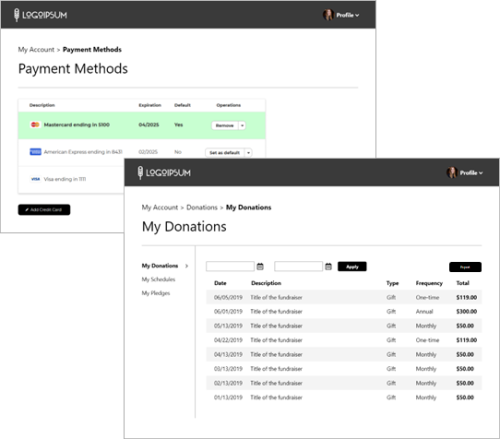This screenshot has height=439, width=500.
Task: Go to My Account breadcrumb in My Donations
Action: point(160,207)
